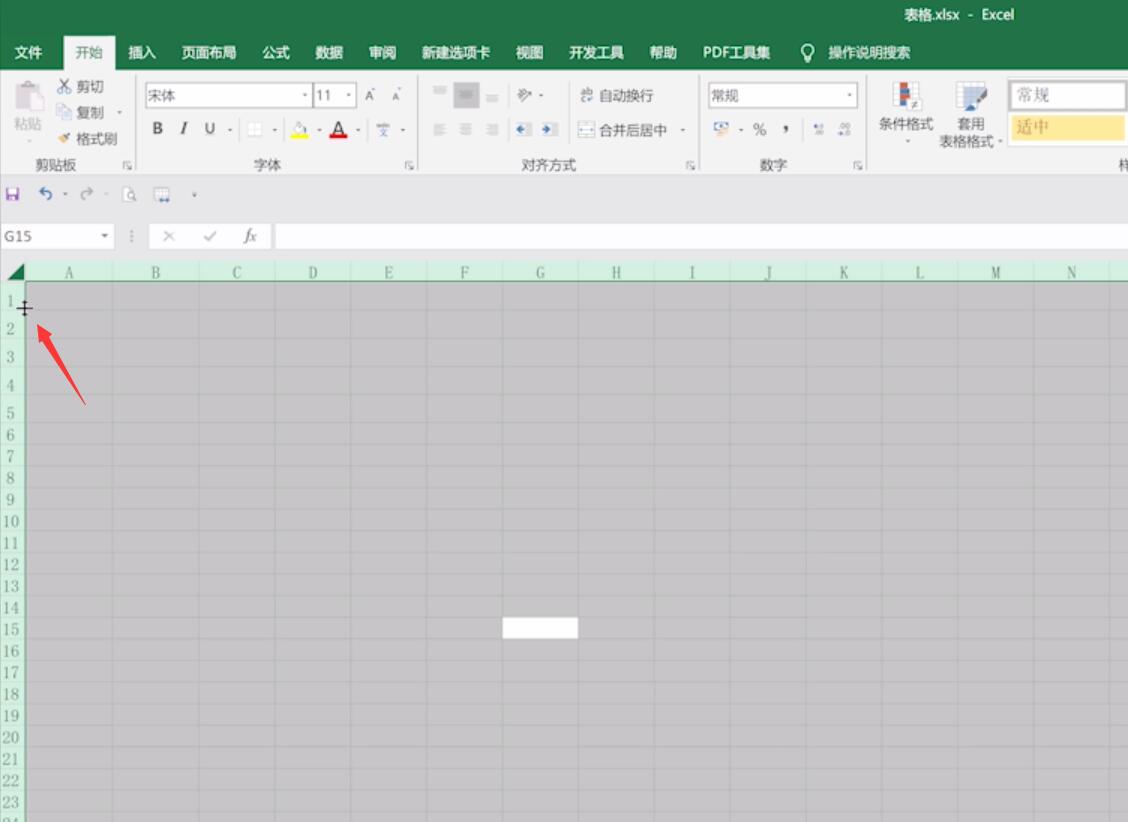
Task: Select column G header
Action: pos(540,273)
